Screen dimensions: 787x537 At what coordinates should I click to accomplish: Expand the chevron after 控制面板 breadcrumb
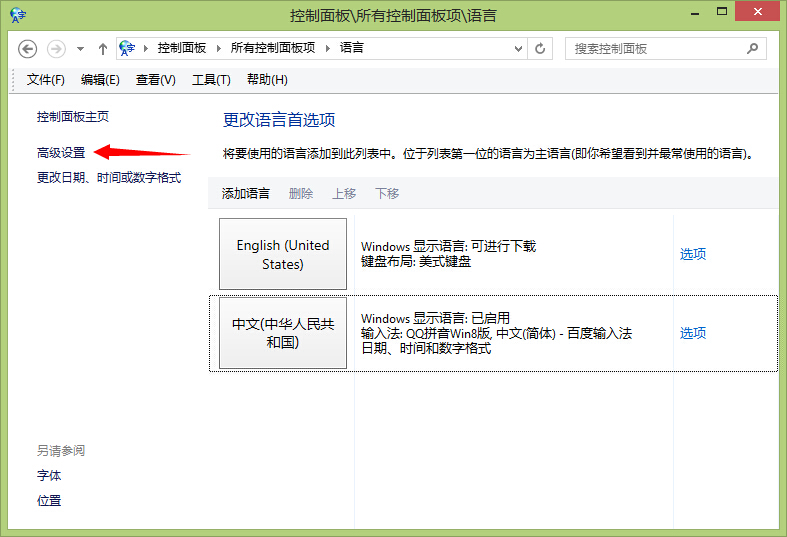[219, 48]
